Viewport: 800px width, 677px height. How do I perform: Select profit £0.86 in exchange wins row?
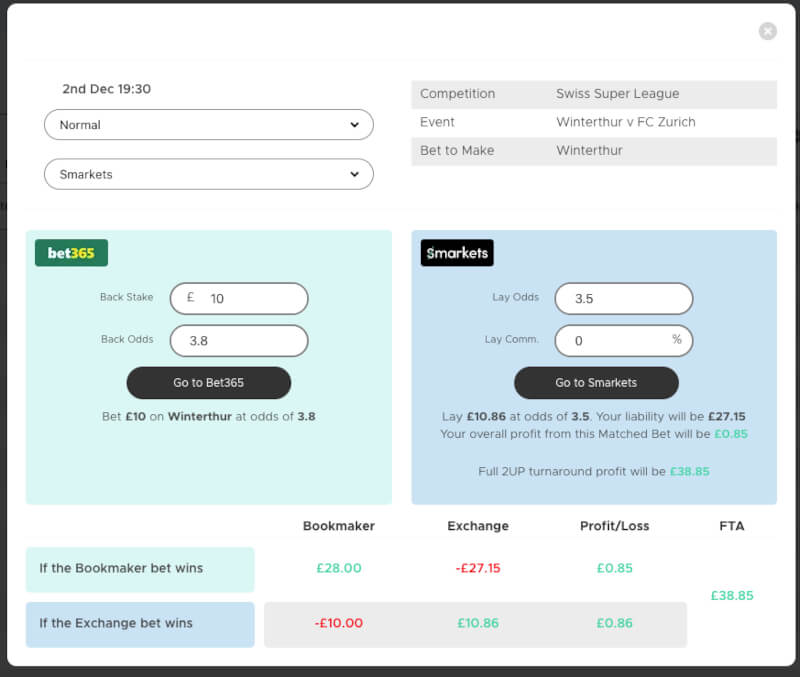click(x=615, y=623)
